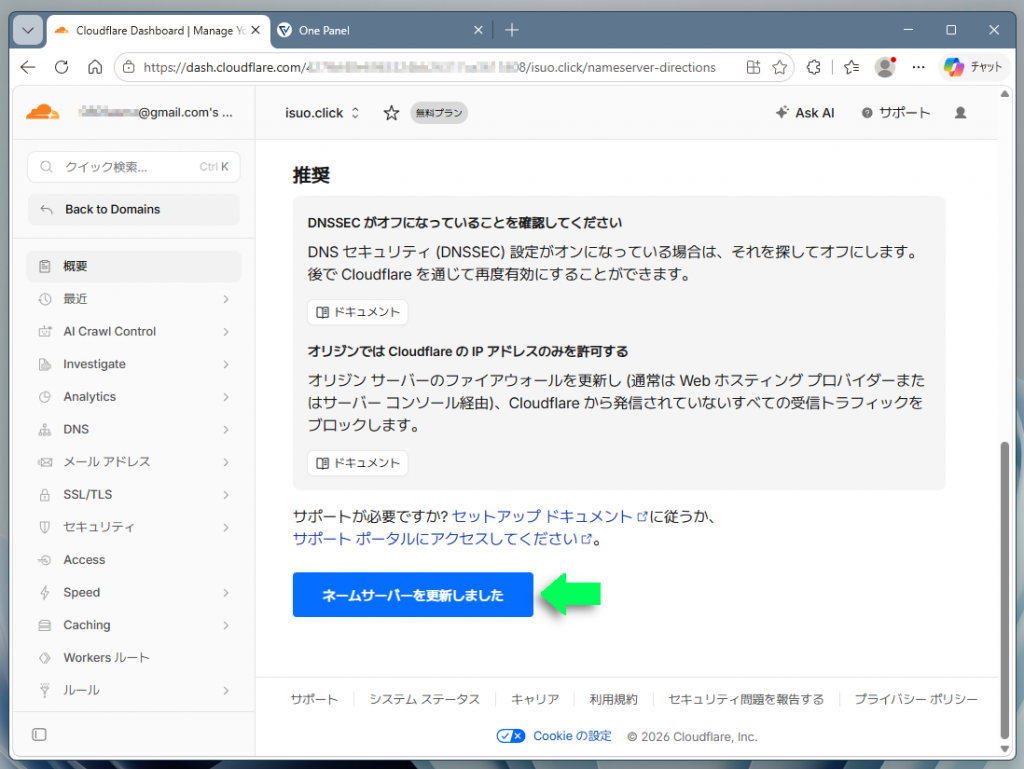Focus the クイック検索 search field
The width and height of the screenshot is (1024, 769).
click(134, 167)
